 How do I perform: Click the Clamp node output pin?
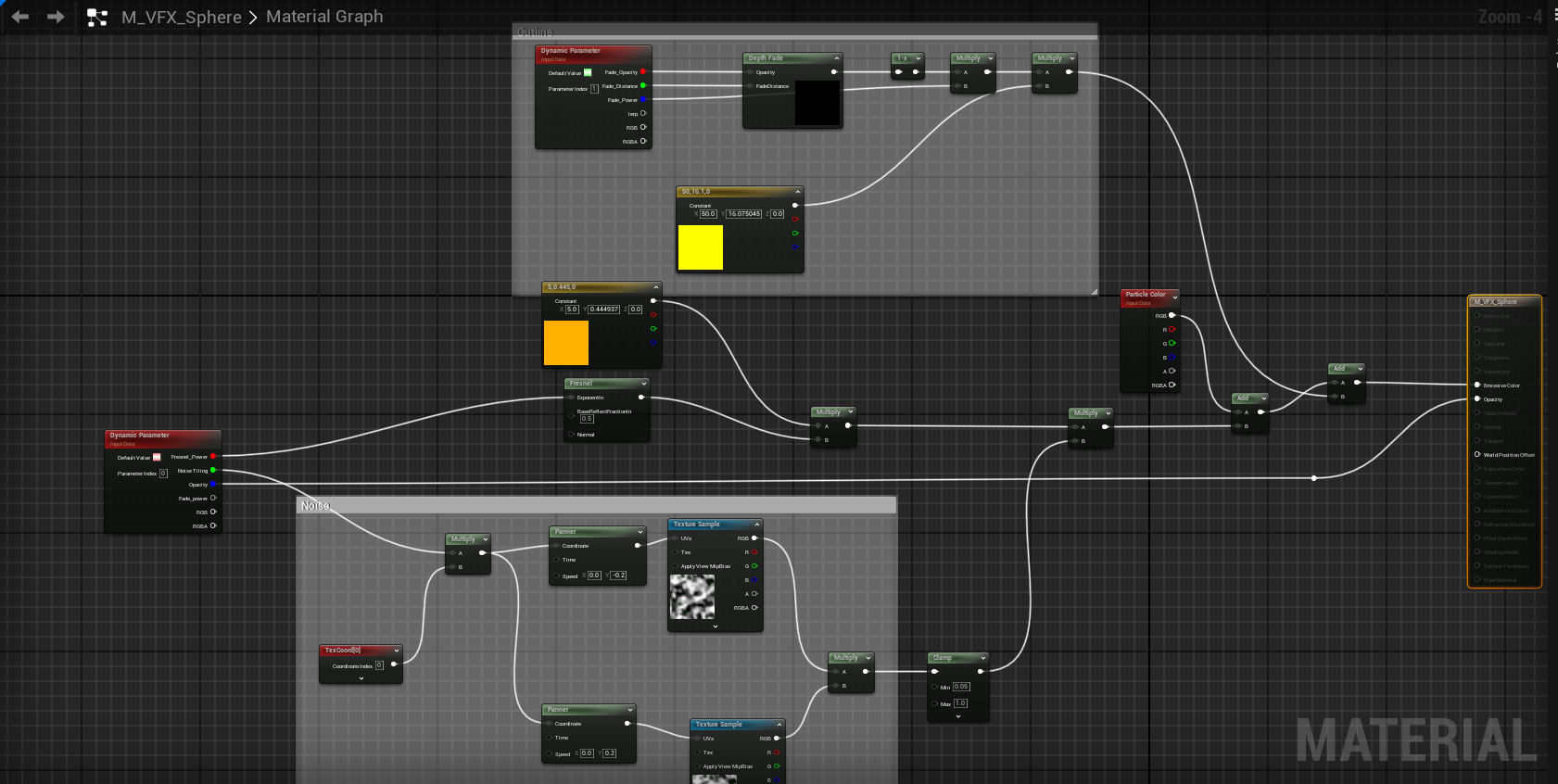(x=981, y=671)
